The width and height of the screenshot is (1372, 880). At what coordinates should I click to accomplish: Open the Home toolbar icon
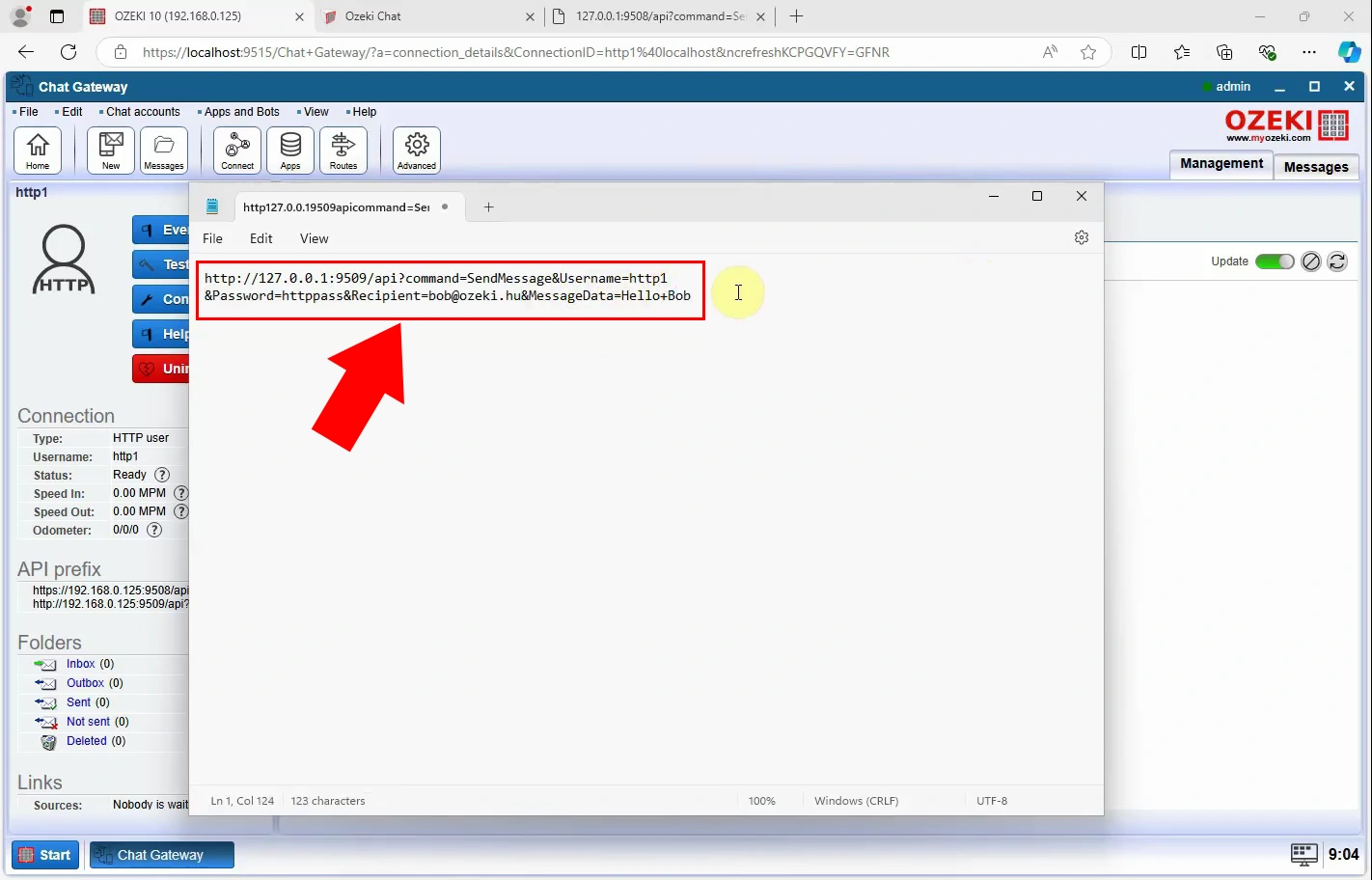pos(38,151)
